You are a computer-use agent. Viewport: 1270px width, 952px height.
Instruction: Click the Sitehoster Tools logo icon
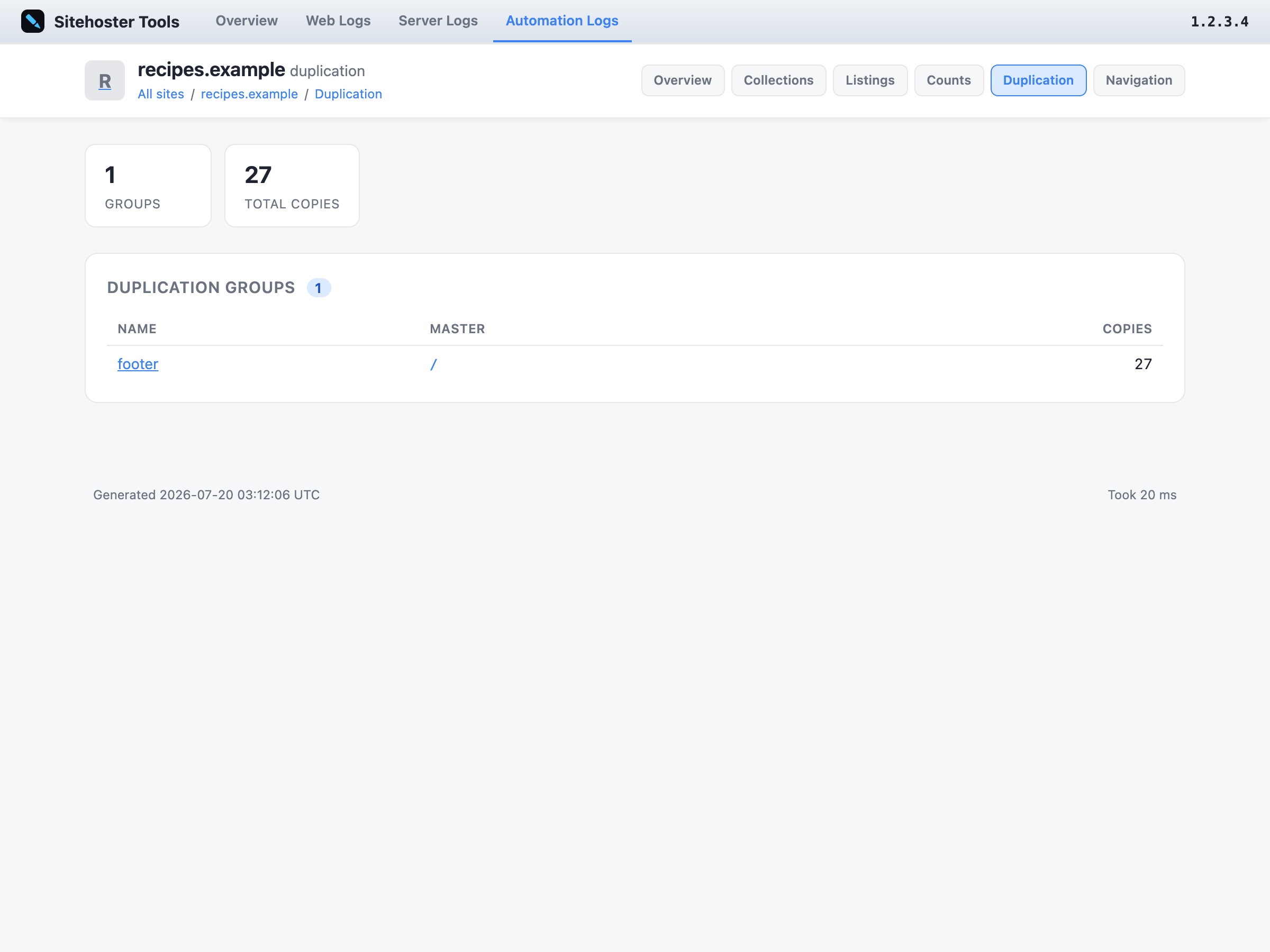pyautogui.click(x=33, y=21)
